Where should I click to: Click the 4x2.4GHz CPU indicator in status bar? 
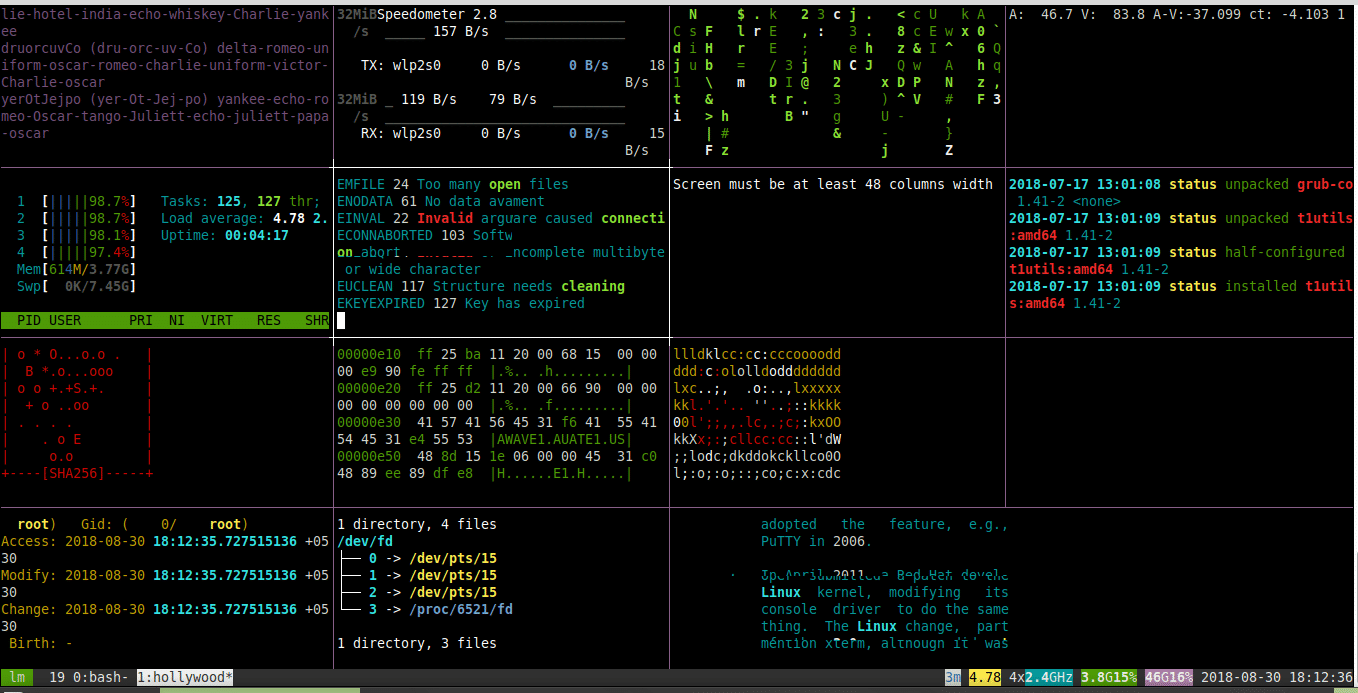pyautogui.click(x=1041, y=677)
